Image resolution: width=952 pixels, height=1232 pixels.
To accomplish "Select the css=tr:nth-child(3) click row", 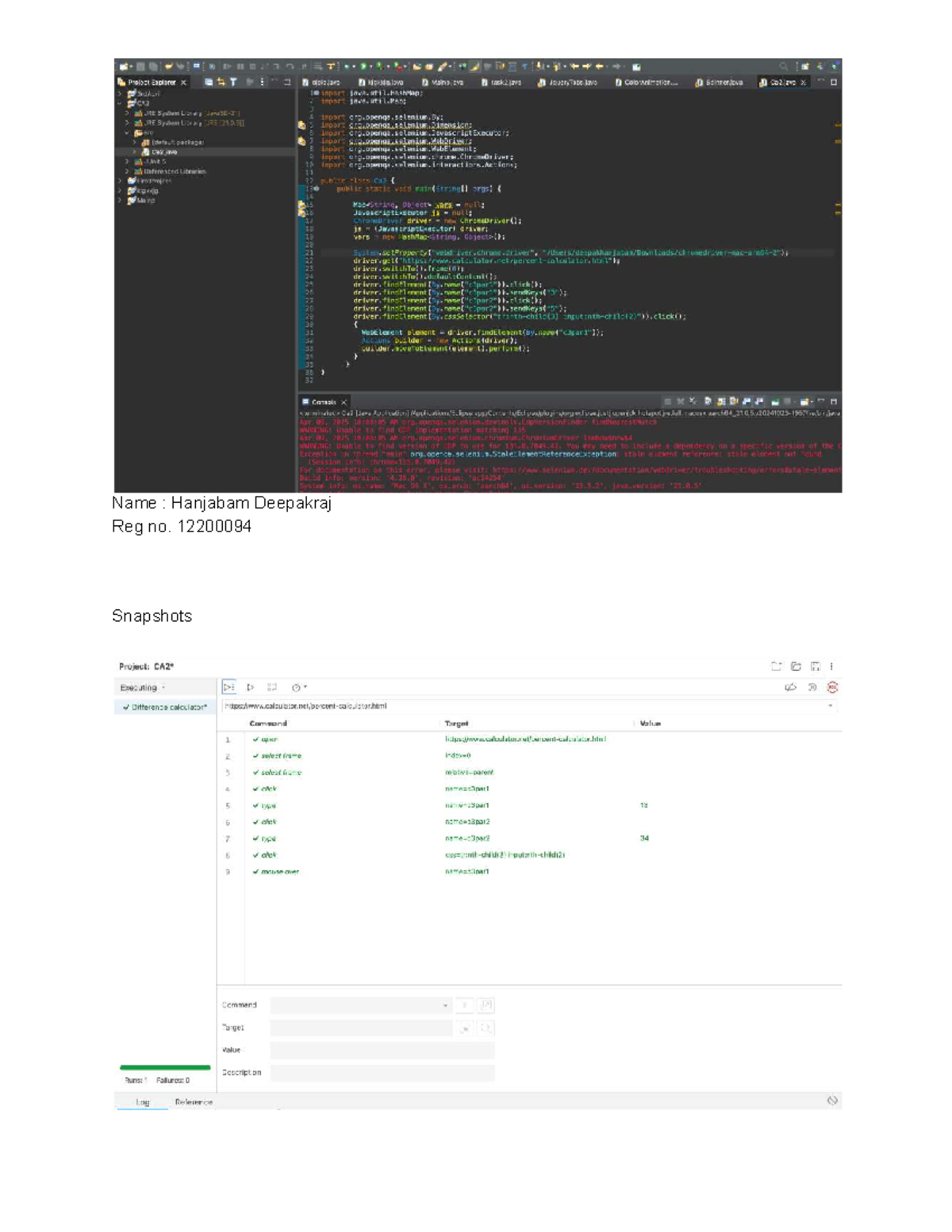I will tap(529, 855).
